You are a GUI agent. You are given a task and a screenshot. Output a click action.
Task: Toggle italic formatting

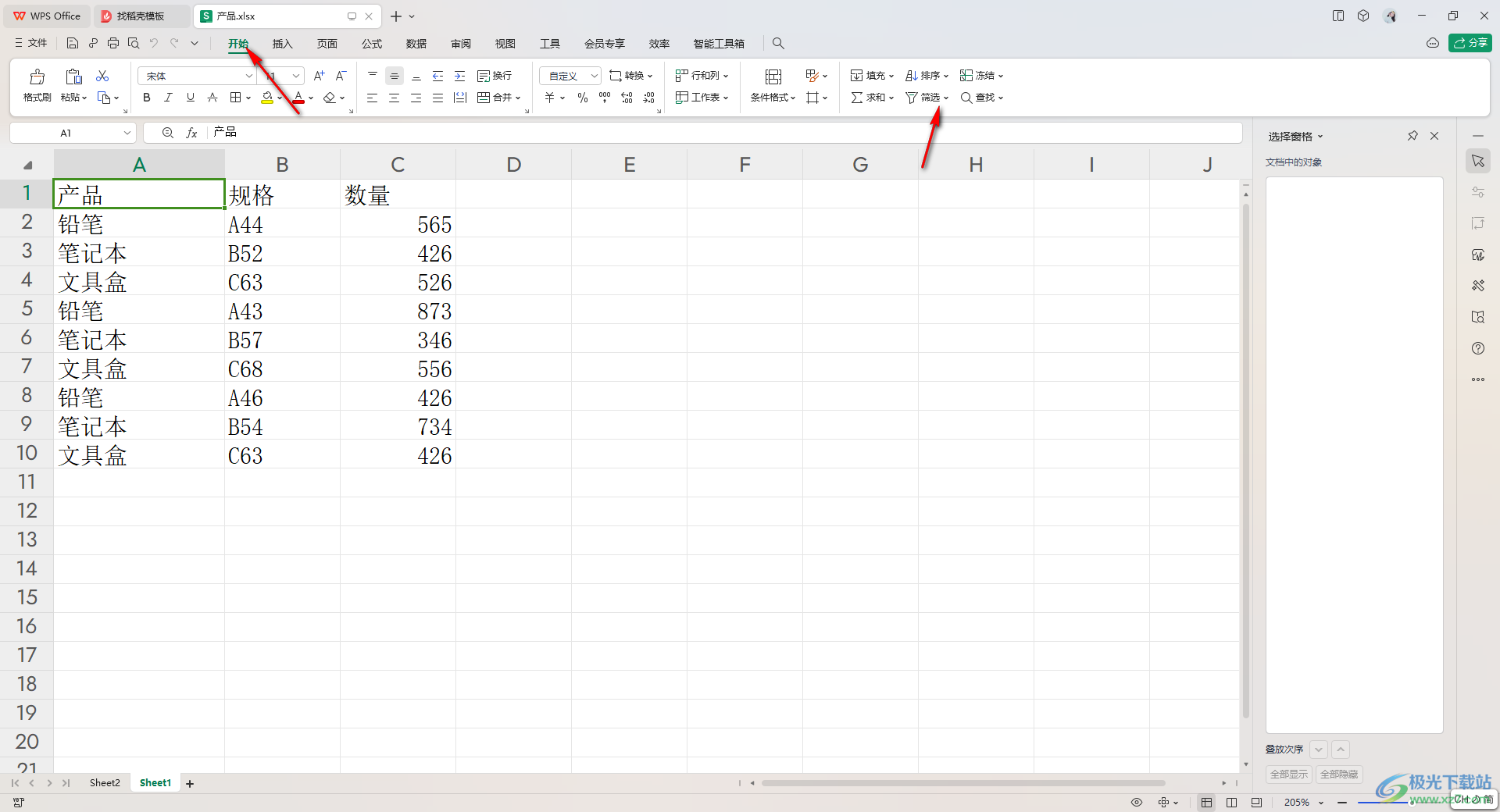[168, 98]
